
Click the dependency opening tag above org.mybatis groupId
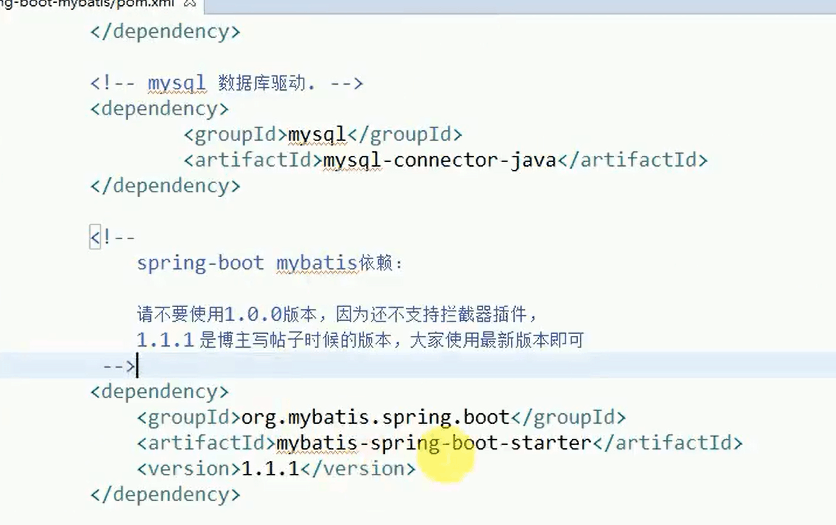pyautogui.click(x=159, y=392)
